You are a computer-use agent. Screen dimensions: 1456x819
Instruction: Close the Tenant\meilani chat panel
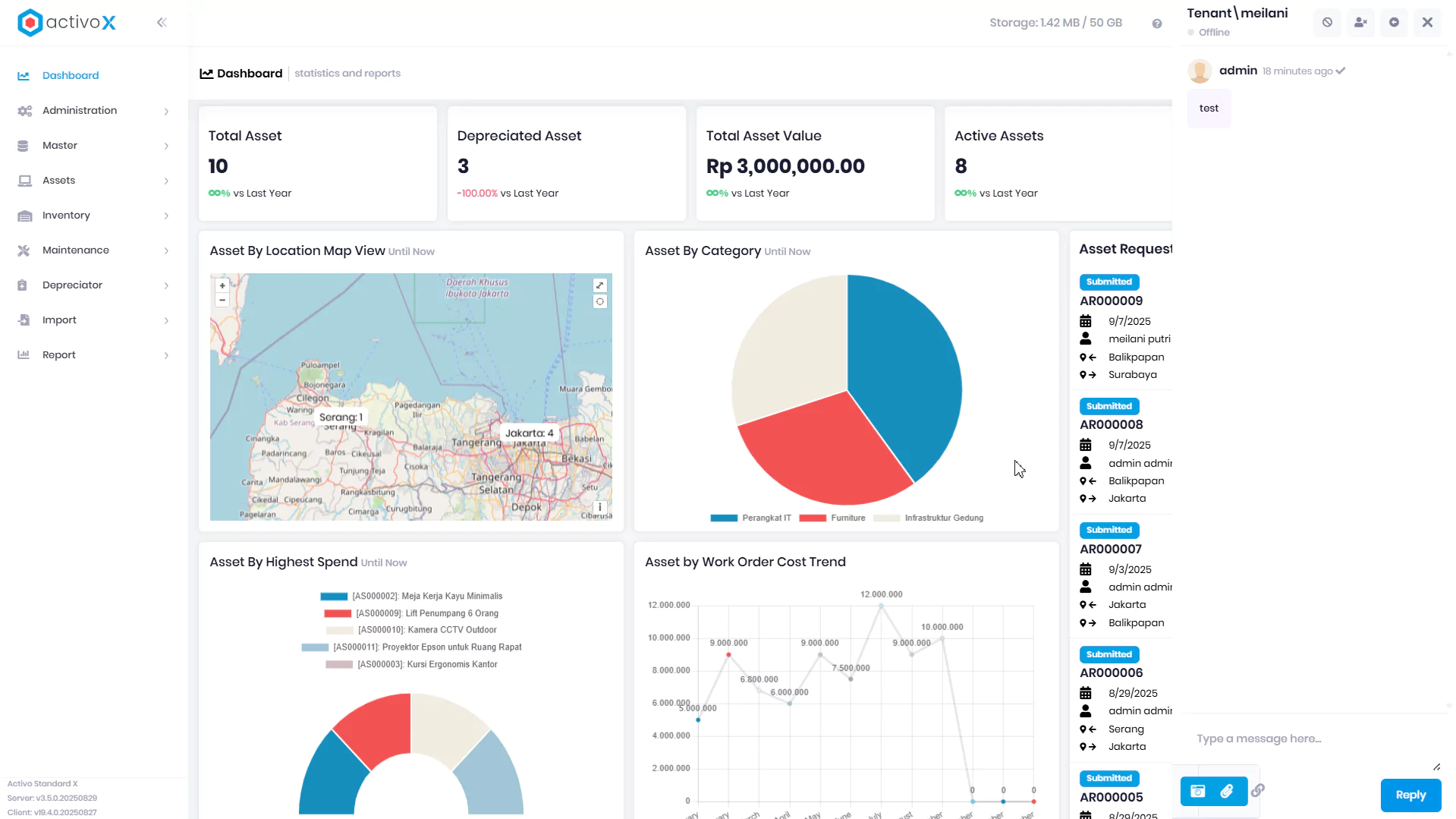click(x=1427, y=22)
